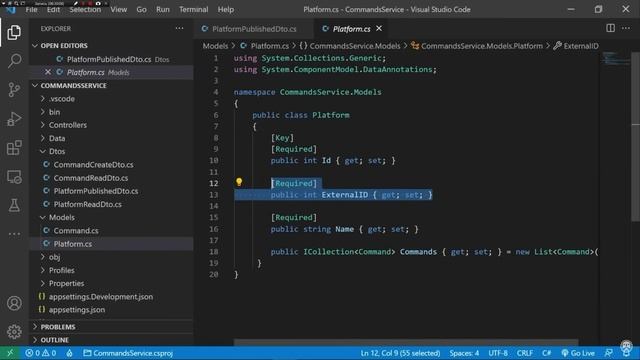
Task: Click the Models breadcrumb segment
Action: 215,46
